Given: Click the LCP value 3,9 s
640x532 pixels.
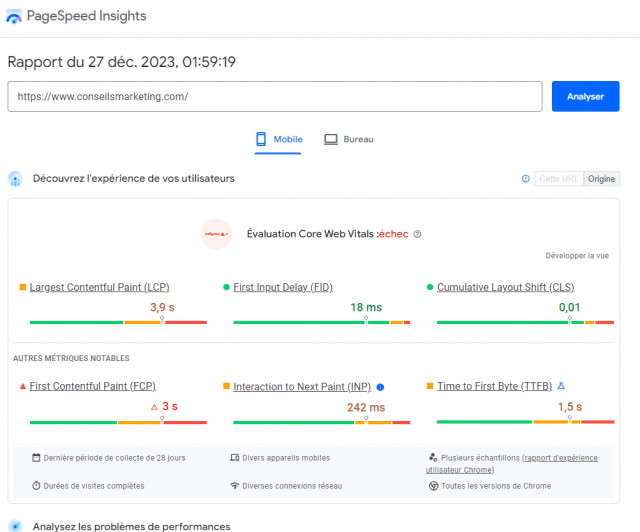Looking at the screenshot, I should (162, 307).
